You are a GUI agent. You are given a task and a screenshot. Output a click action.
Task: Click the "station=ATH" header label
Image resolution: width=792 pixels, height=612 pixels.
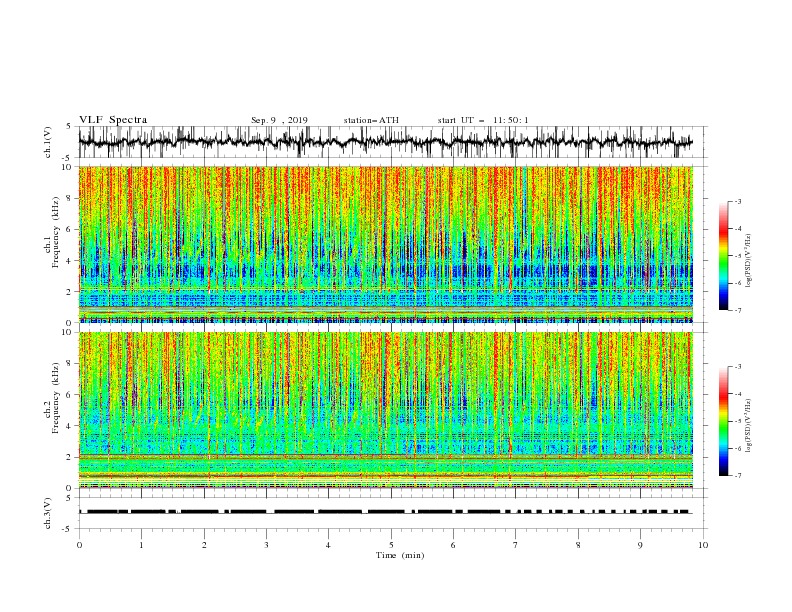coord(371,120)
